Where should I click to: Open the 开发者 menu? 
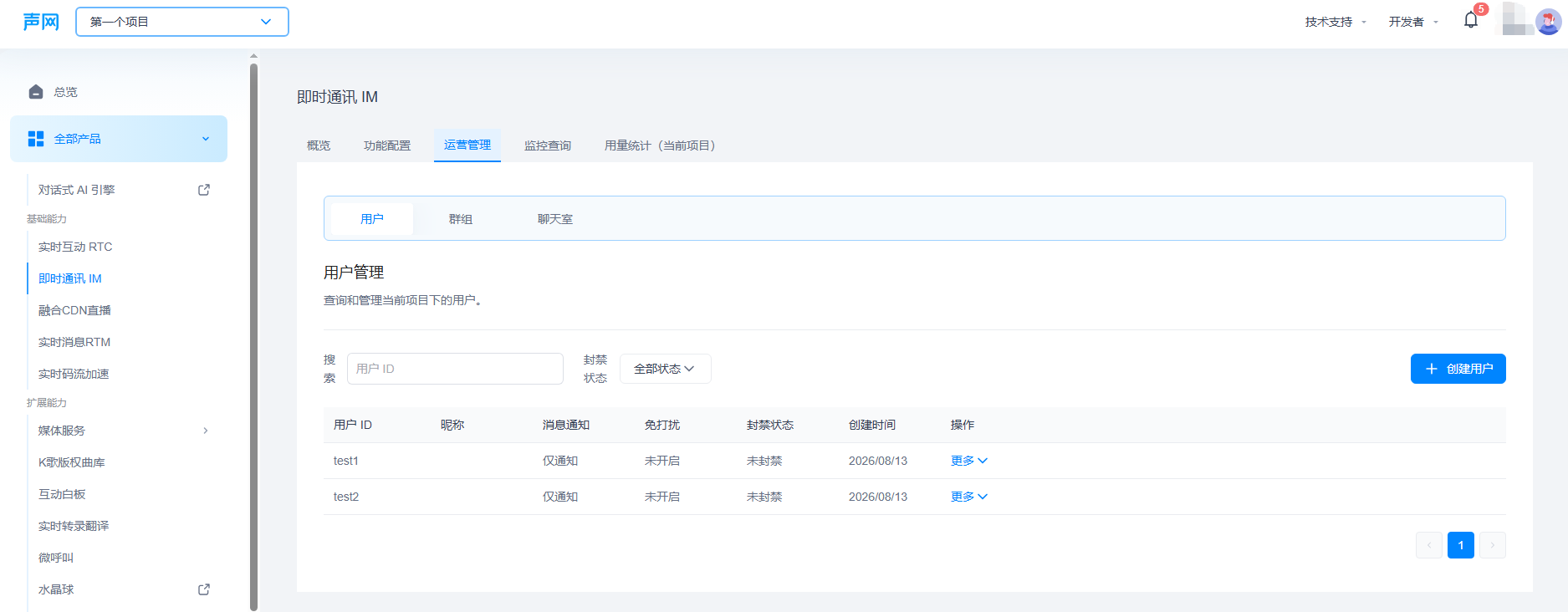coord(1413,22)
